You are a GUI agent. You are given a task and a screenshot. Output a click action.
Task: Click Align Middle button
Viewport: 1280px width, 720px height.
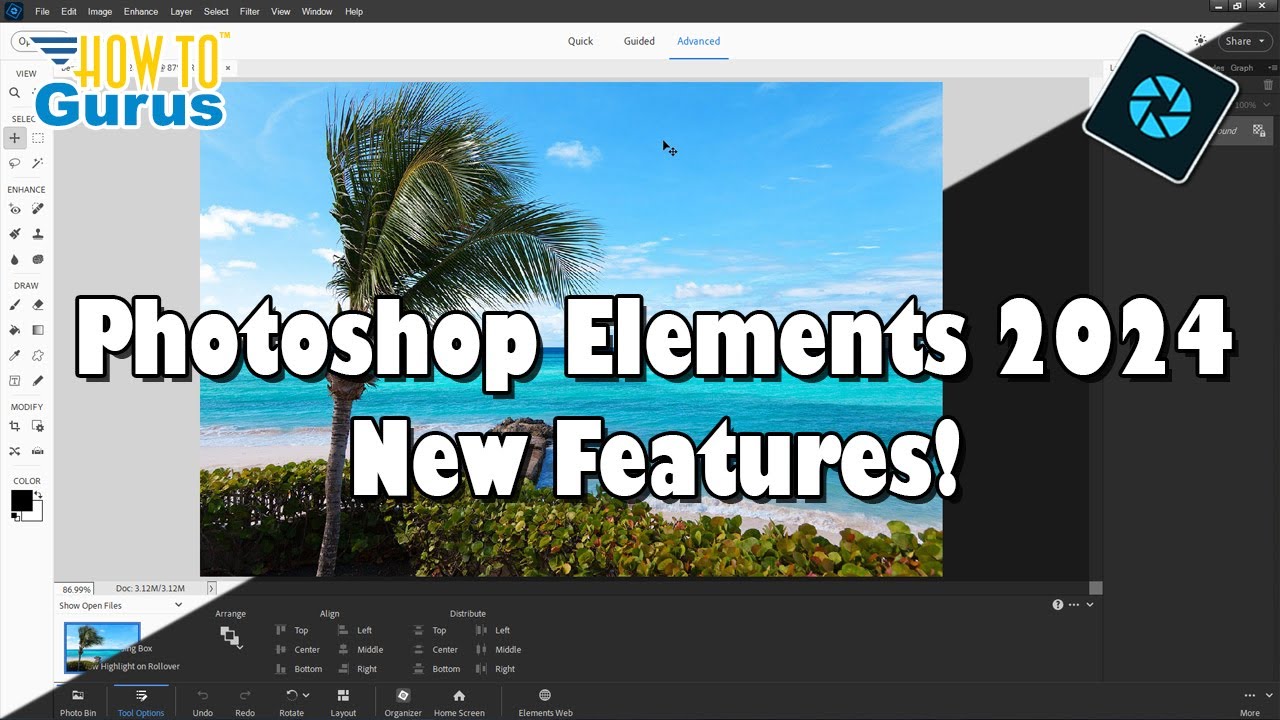(360, 650)
